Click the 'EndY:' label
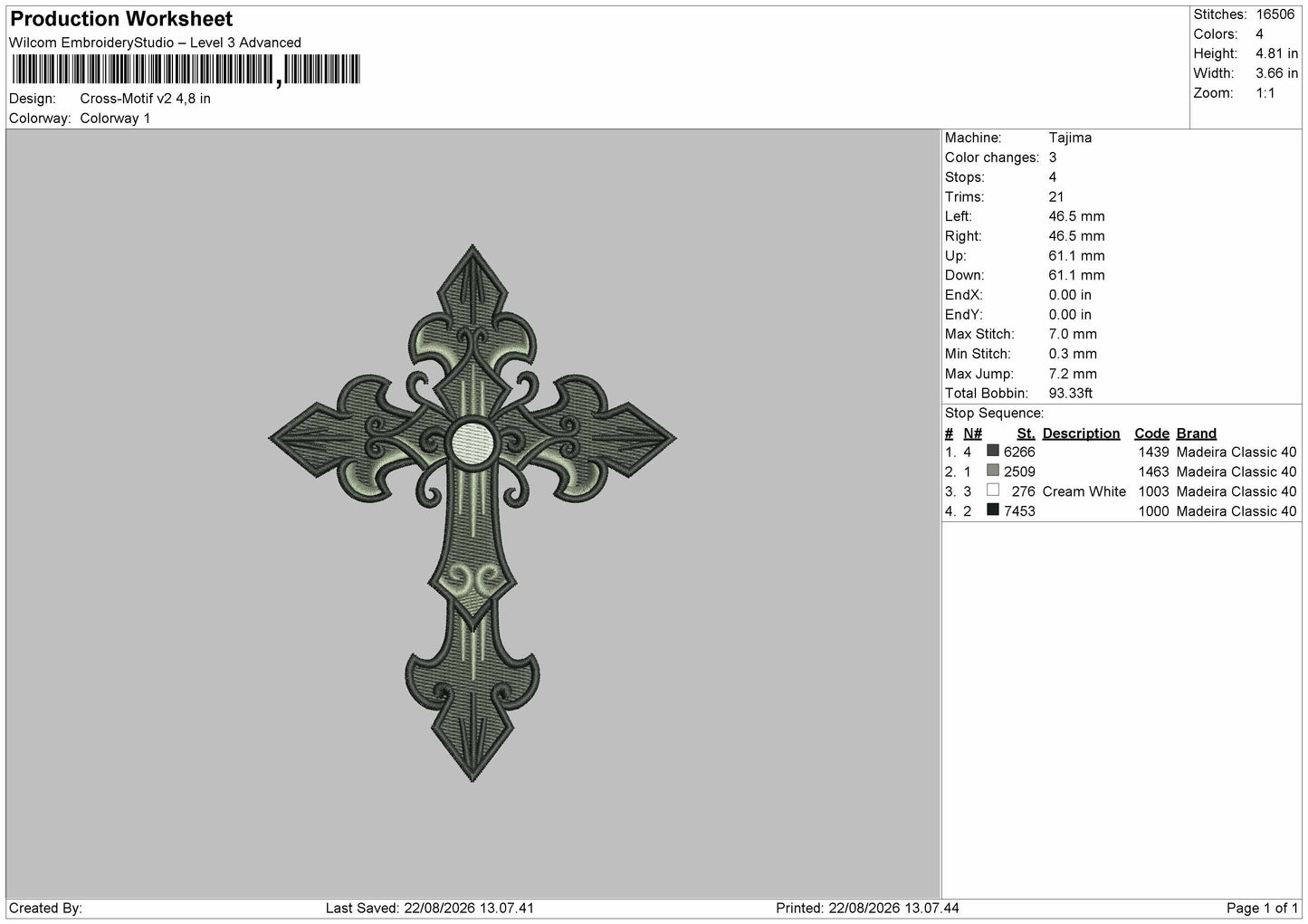The height and width of the screenshot is (924, 1308). click(963, 315)
